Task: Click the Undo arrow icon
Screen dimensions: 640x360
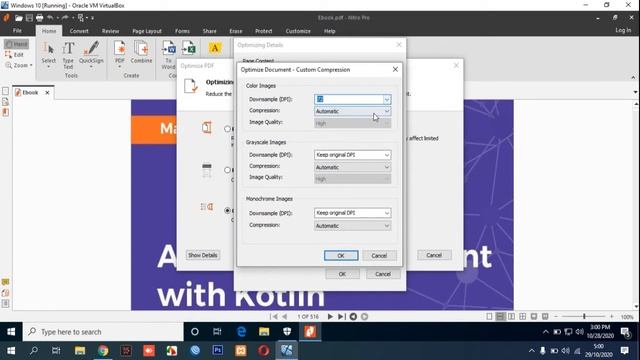Action: pos(50,18)
